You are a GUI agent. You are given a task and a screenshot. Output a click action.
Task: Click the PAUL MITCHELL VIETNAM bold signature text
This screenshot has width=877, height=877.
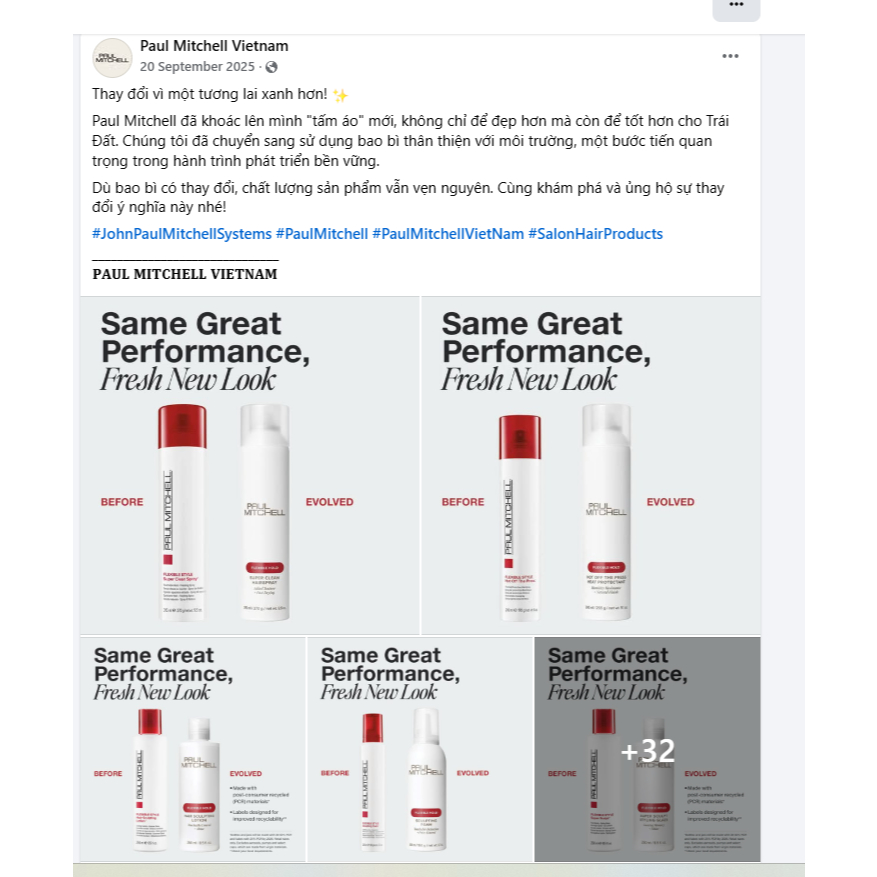(x=185, y=274)
